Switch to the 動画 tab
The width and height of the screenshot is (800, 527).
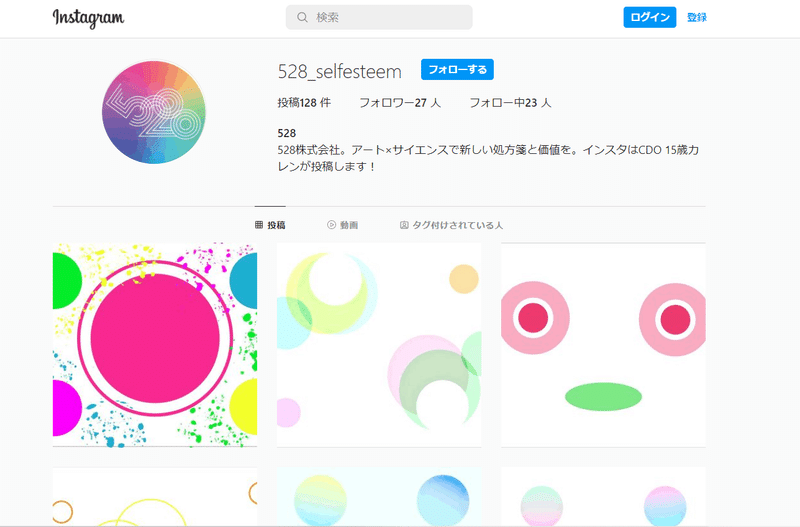[342, 225]
